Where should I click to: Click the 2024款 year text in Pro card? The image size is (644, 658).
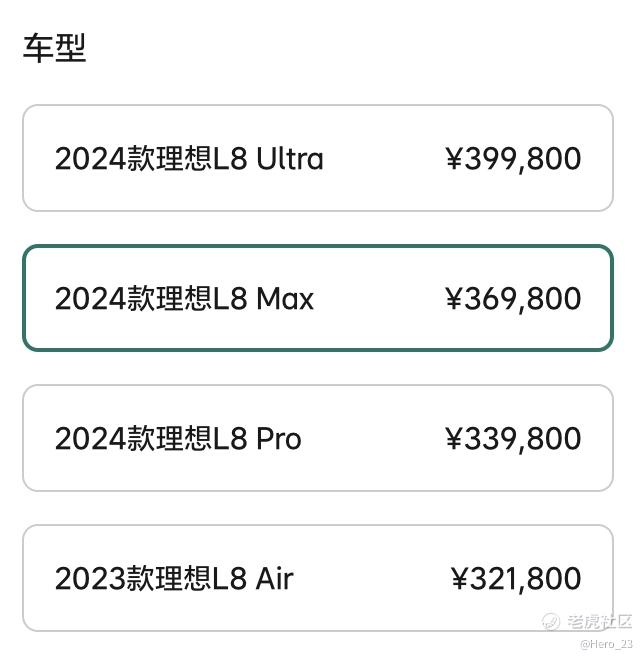pyautogui.click(x=105, y=439)
